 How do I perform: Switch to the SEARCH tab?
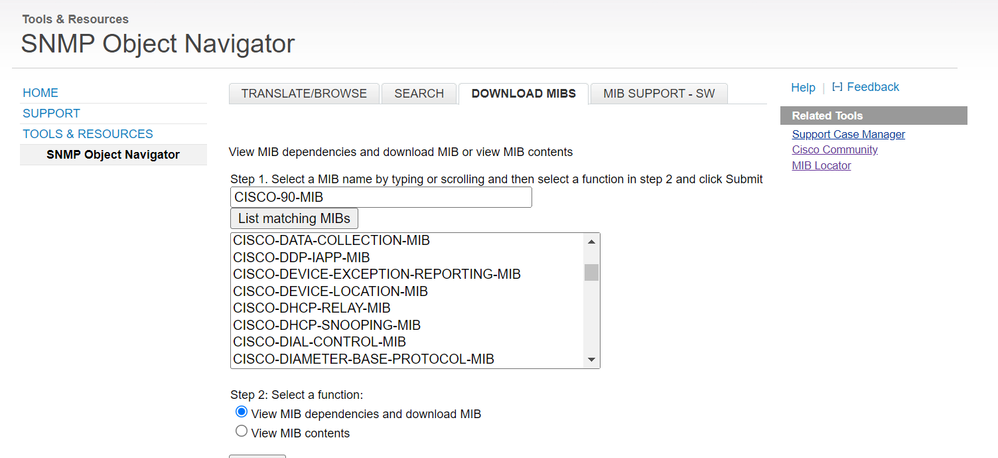tap(419, 94)
